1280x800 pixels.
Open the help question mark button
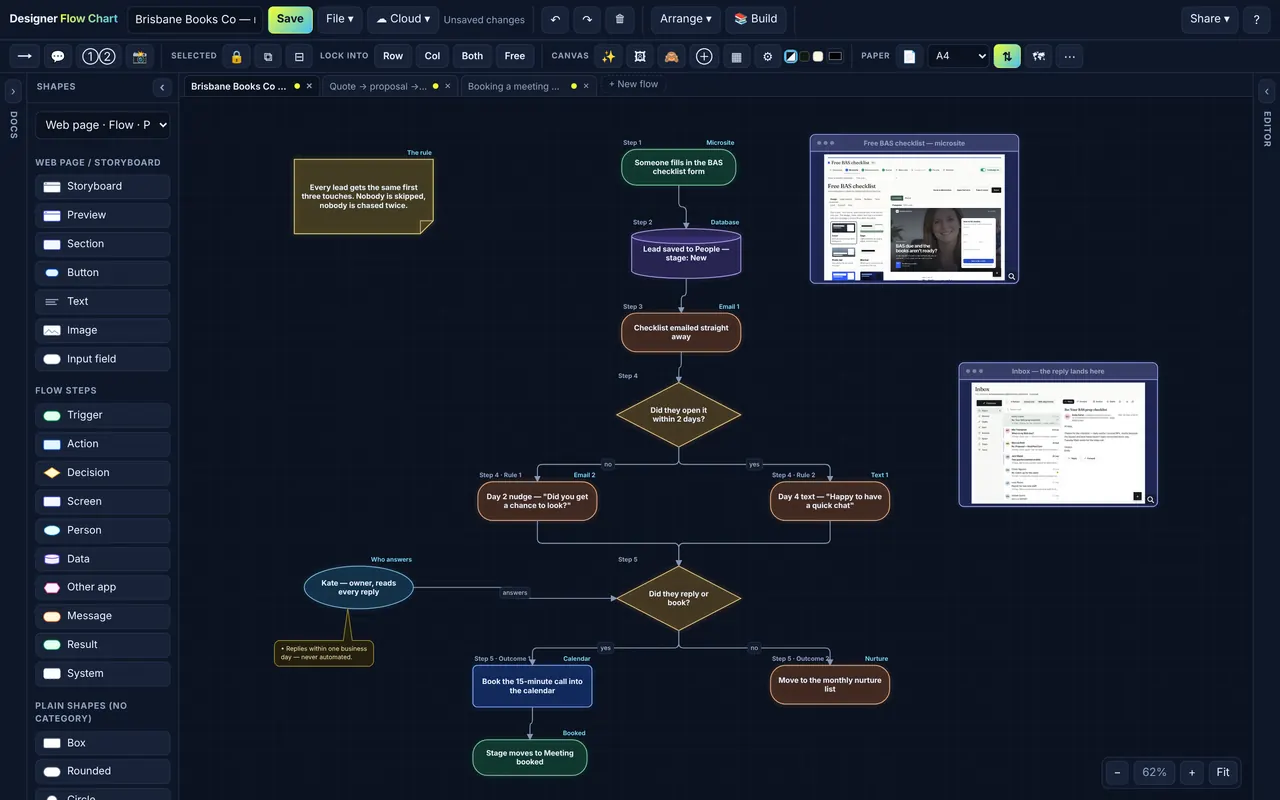click(1257, 19)
